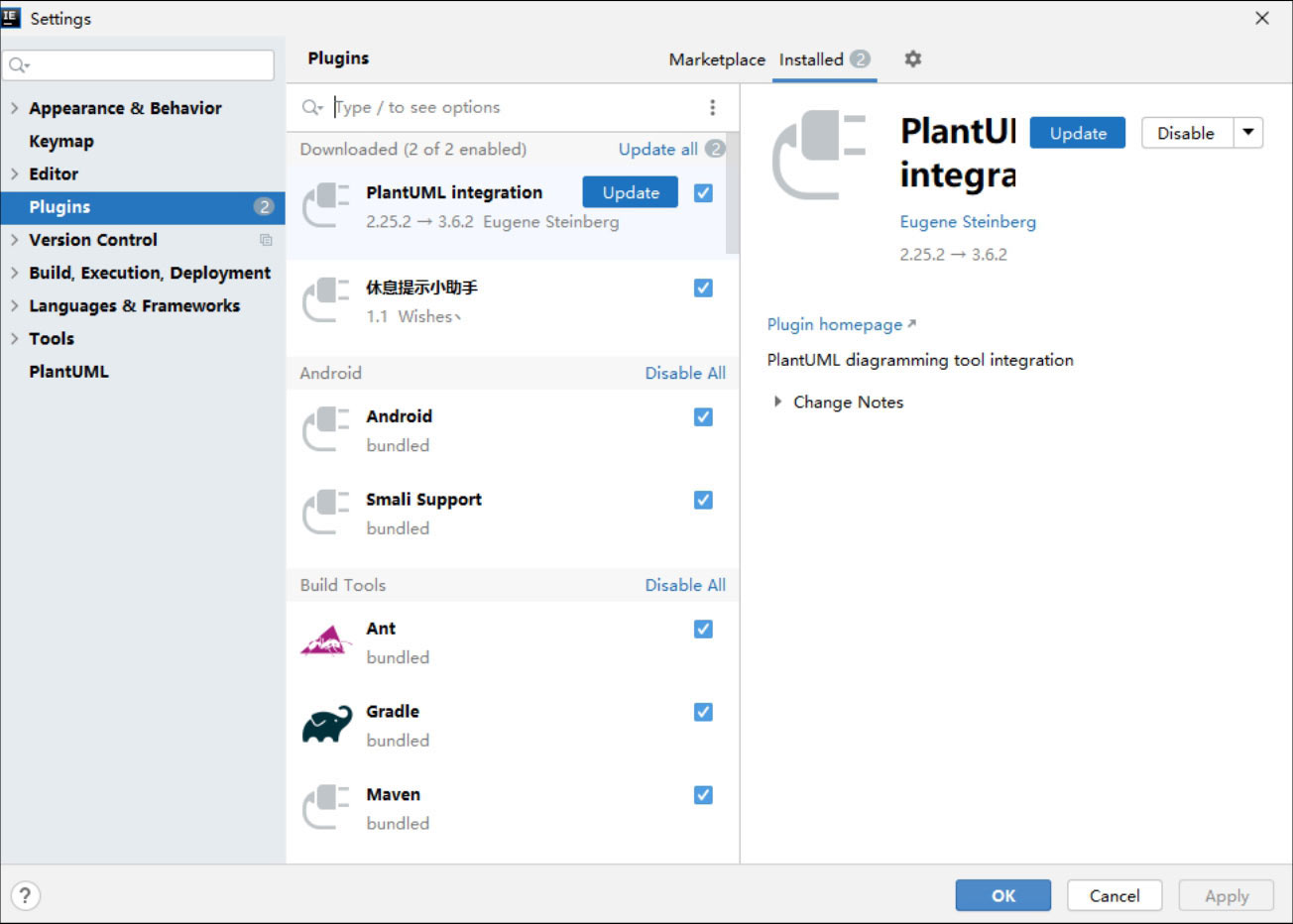The width and height of the screenshot is (1293, 924).
Task: Close the Settings dialog window
Action: (1262, 18)
